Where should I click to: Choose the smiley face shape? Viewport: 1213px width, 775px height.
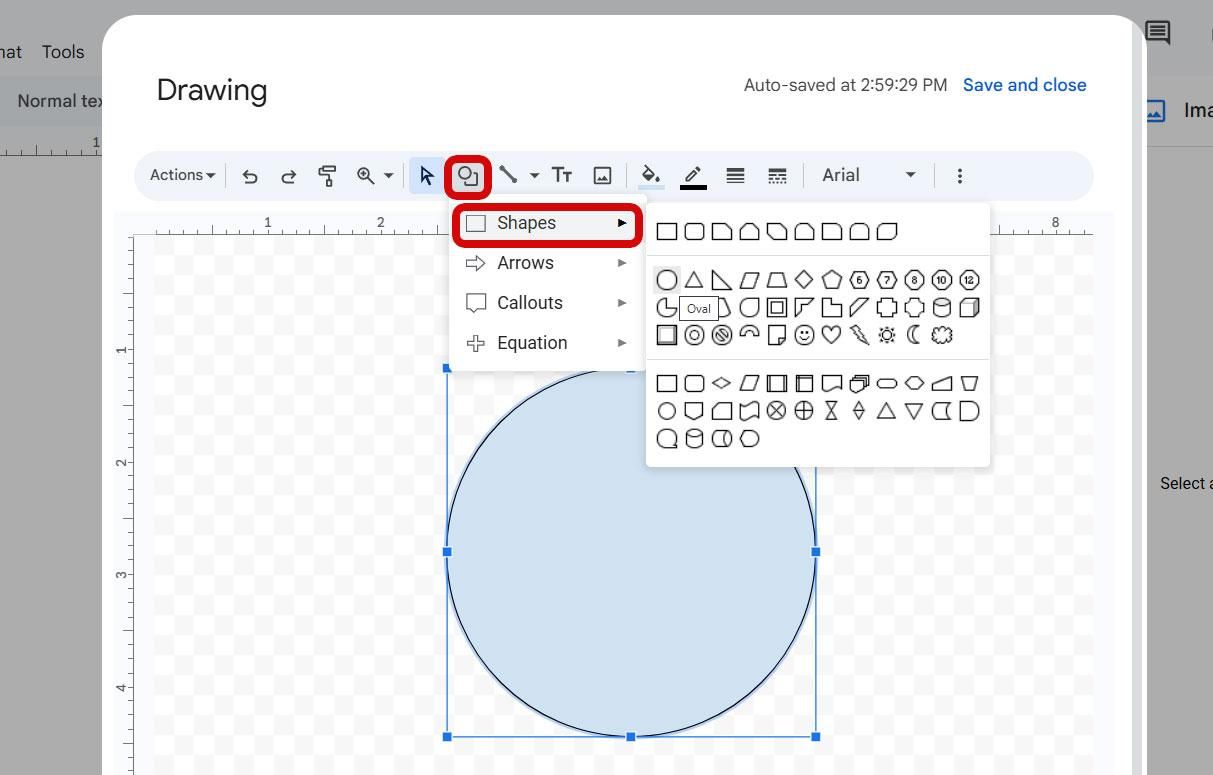pyautogui.click(x=803, y=335)
